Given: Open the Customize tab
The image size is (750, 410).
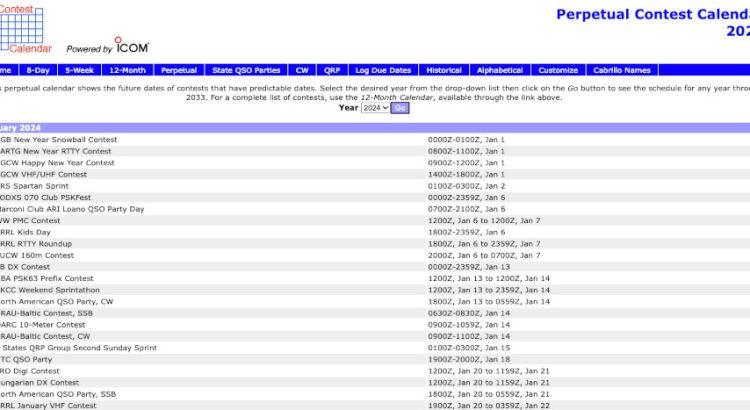Looking at the screenshot, I should click(558, 70).
